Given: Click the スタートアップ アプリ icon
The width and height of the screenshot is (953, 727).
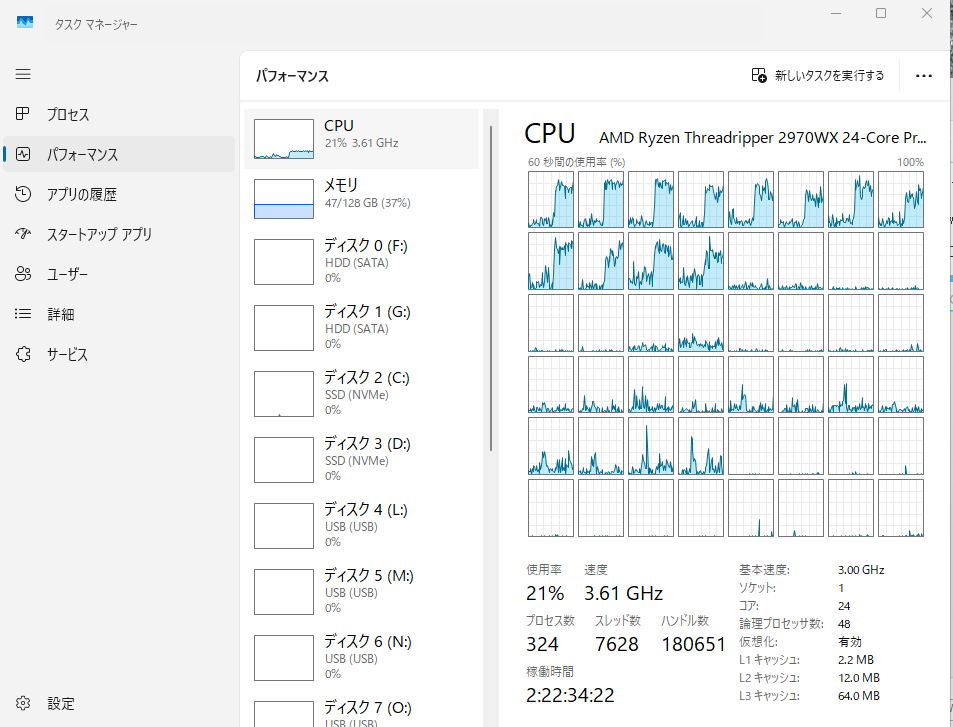Looking at the screenshot, I should pos(23,235).
